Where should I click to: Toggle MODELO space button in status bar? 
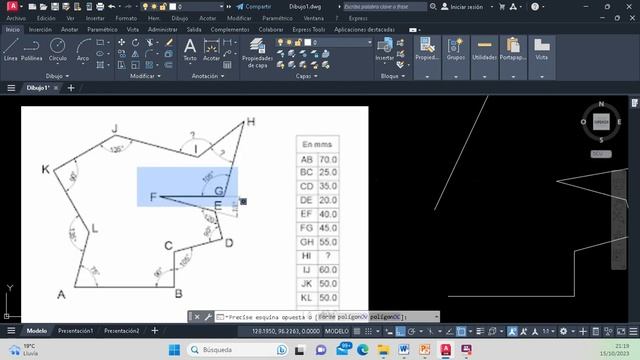336,331
